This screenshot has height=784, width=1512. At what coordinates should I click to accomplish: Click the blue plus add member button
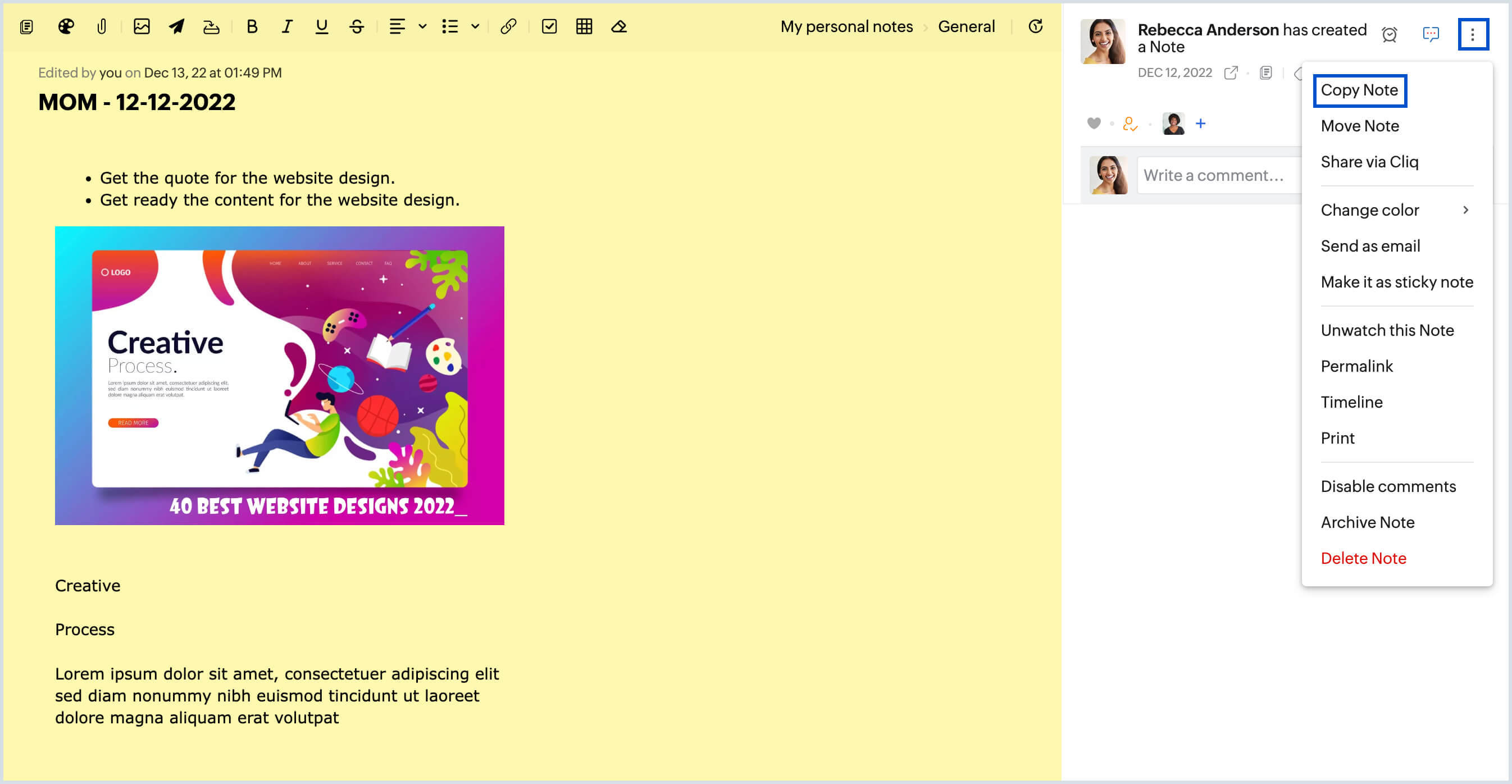[1200, 123]
